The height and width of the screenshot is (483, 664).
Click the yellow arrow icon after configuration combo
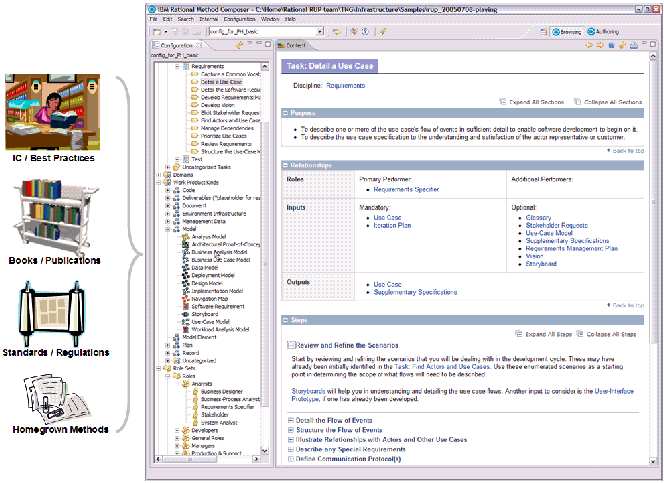337,31
